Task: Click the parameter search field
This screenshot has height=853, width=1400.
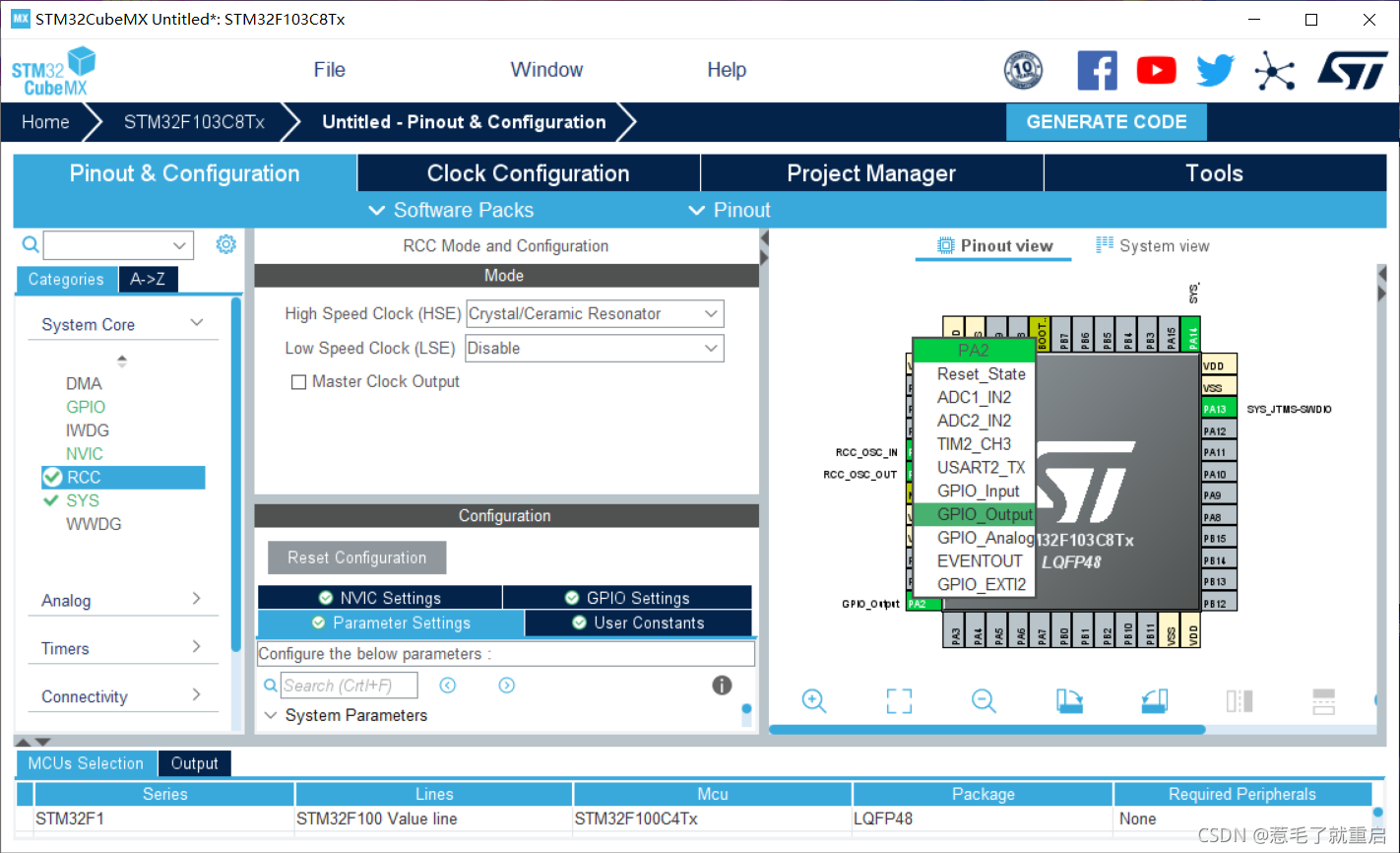Action: tap(349, 686)
